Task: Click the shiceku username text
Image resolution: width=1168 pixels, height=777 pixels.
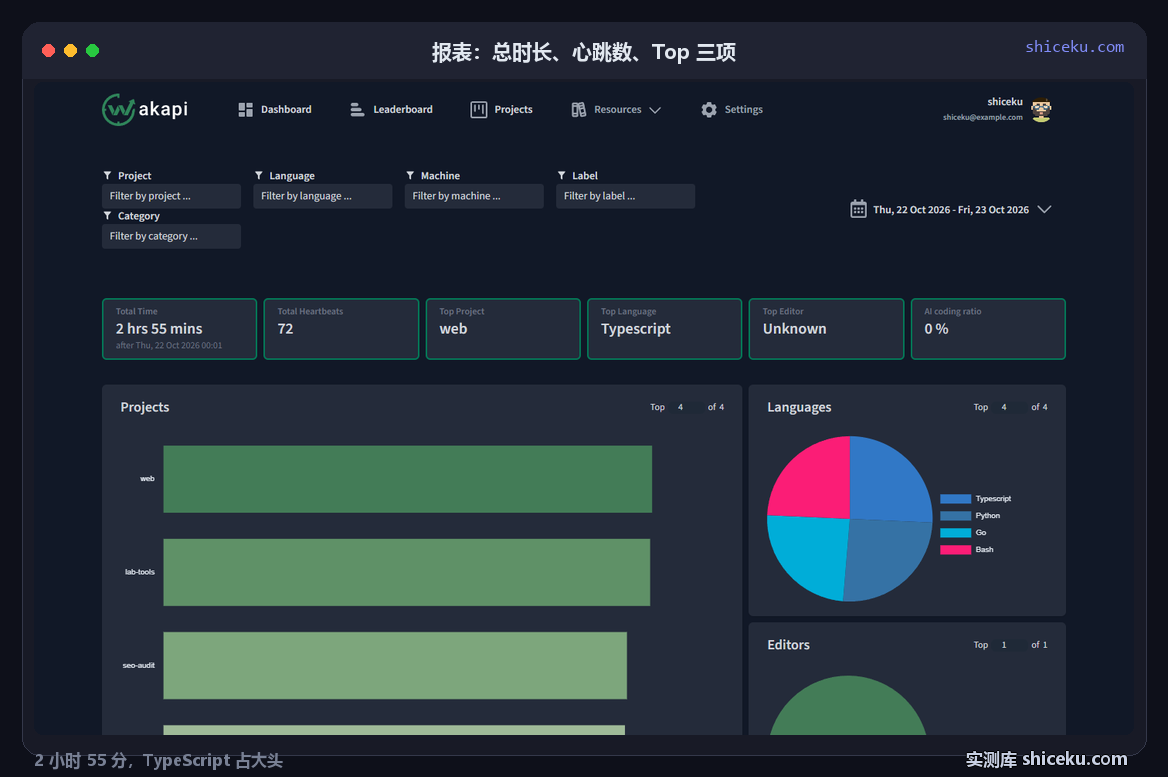Action: coord(1005,101)
